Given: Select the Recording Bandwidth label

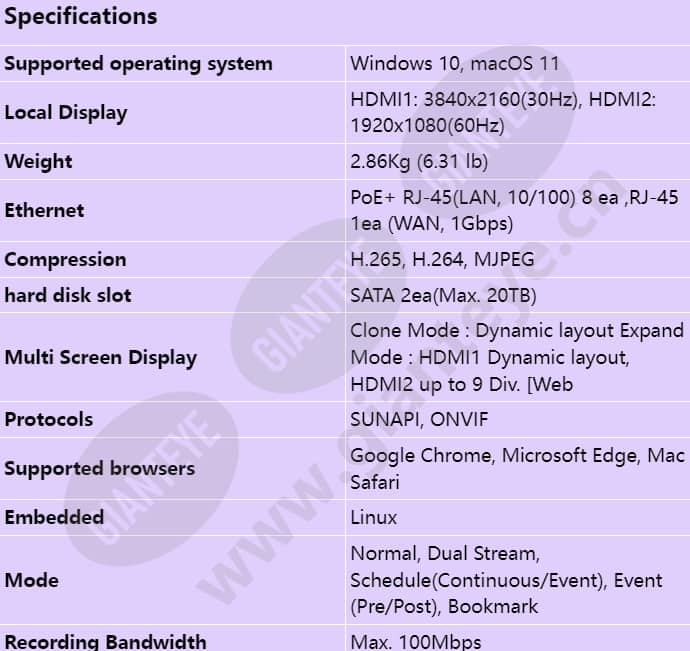Looking at the screenshot, I should 105,642.
